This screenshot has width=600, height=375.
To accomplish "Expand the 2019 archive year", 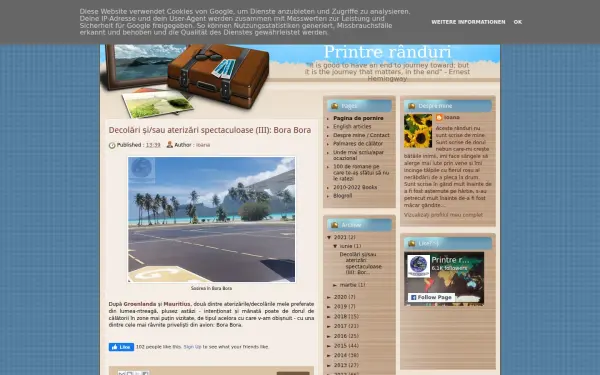I will coord(329,307).
